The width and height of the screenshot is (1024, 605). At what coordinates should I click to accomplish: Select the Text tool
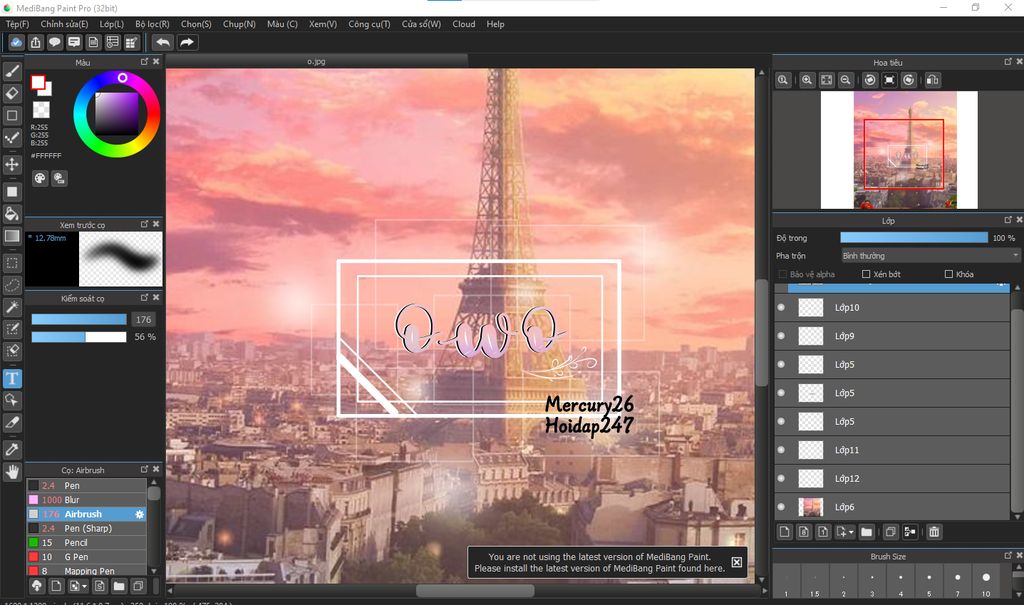point(12,378)
